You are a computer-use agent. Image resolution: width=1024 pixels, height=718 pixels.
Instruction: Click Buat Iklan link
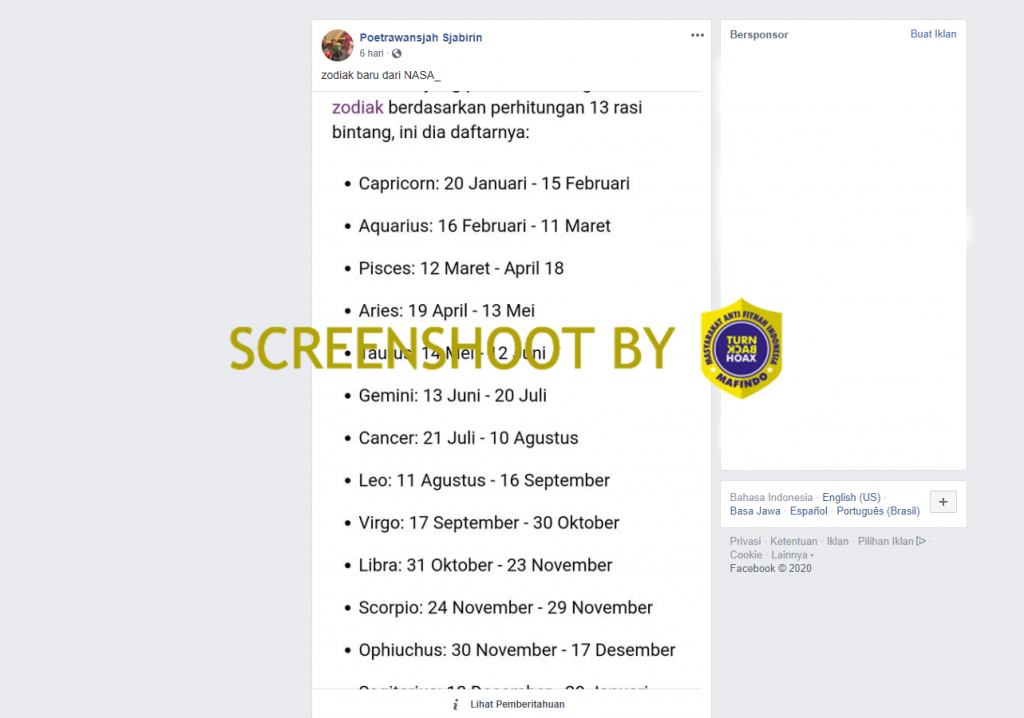(933, 34)
